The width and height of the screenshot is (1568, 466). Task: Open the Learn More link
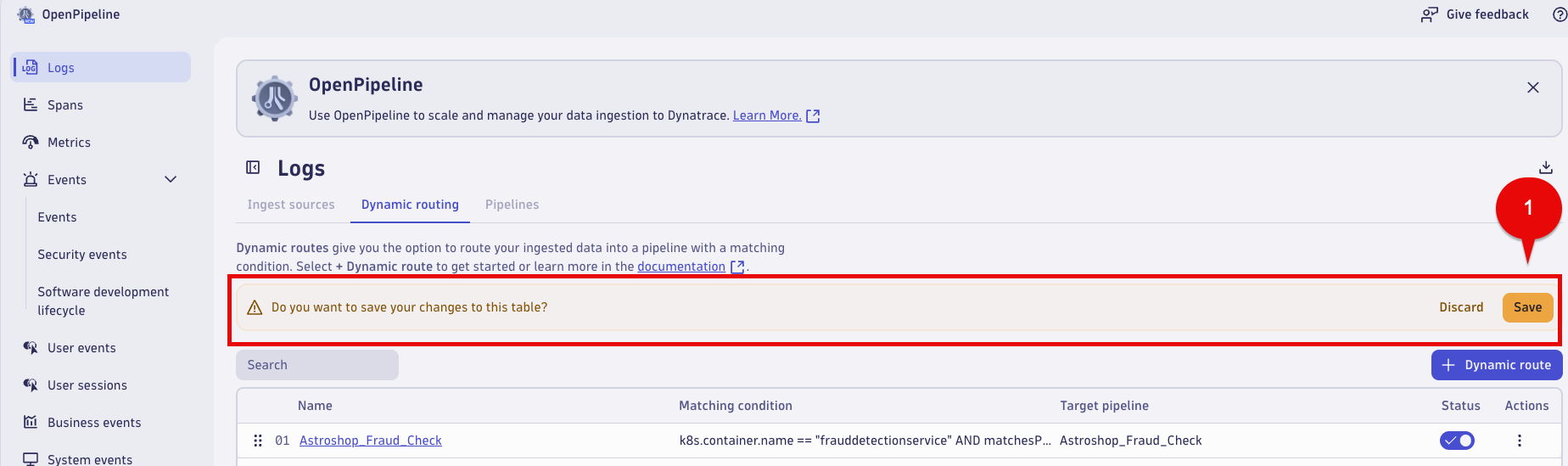click(x=767, y=115)
